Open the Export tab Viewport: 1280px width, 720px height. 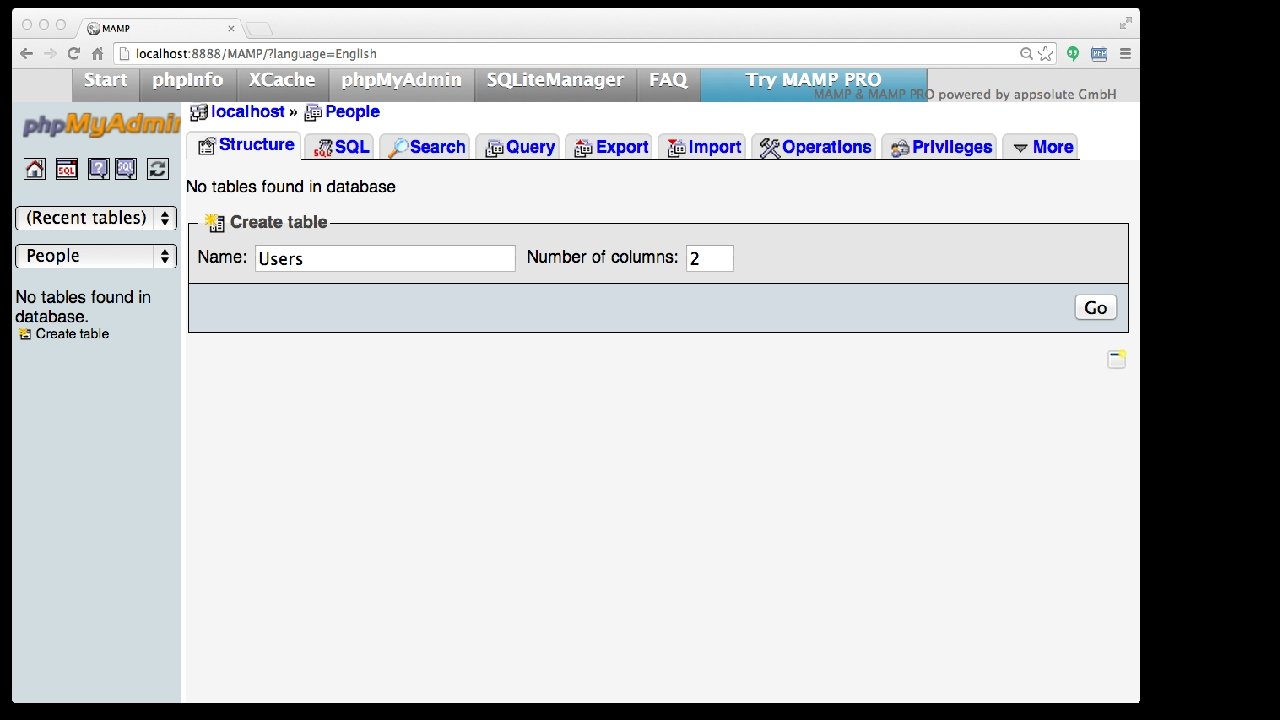coord(609,147)
